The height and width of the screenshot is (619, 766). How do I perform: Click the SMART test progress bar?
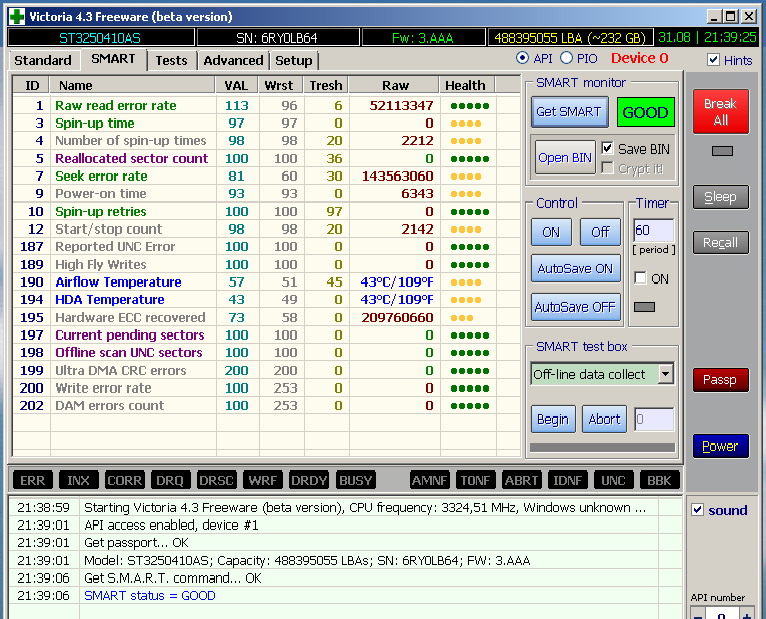[x=602, y=448]
